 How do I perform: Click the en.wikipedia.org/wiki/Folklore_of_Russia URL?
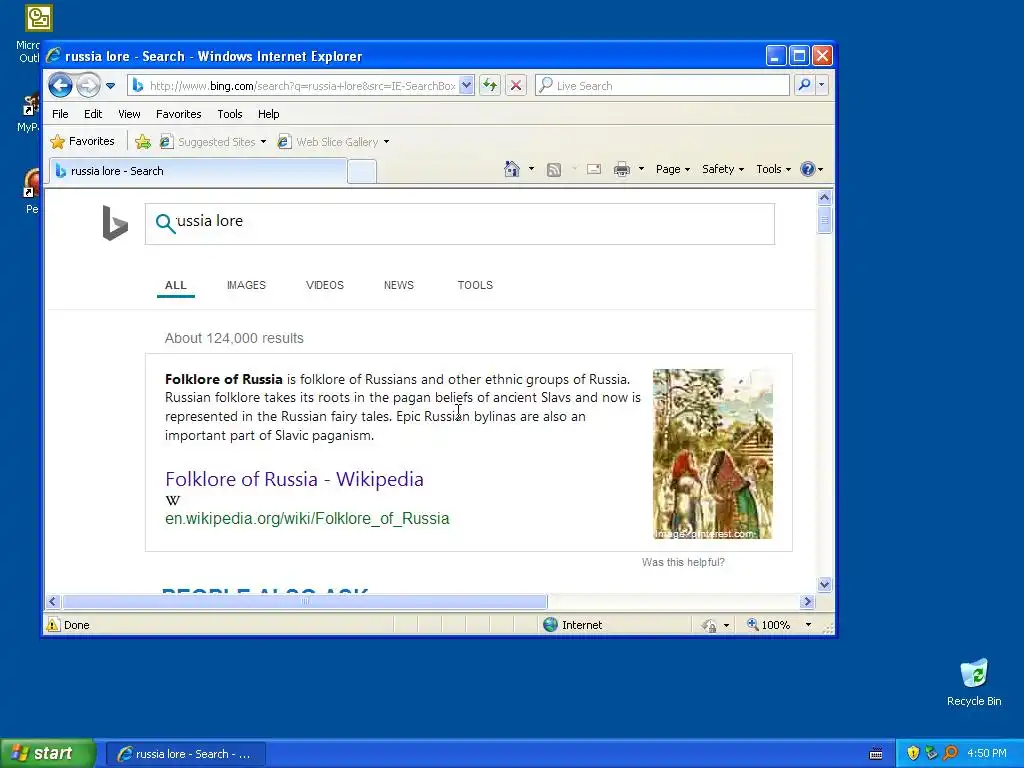(307, 519)
